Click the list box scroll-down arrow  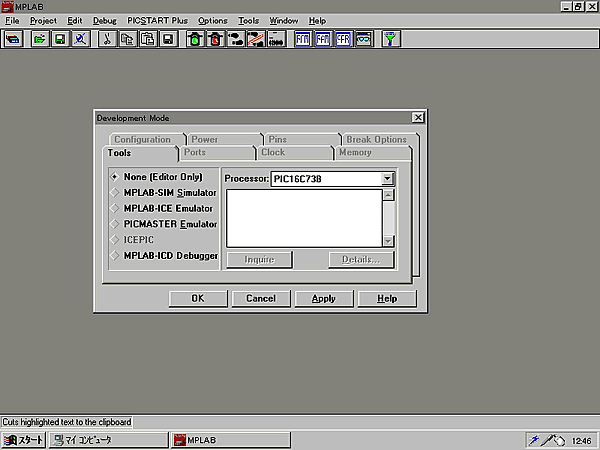[388, 241]
